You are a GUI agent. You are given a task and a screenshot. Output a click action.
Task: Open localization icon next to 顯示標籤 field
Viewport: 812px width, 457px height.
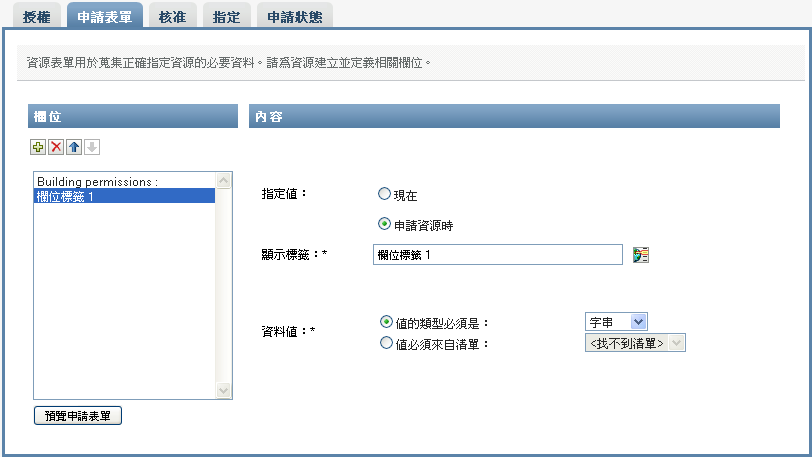641,255
